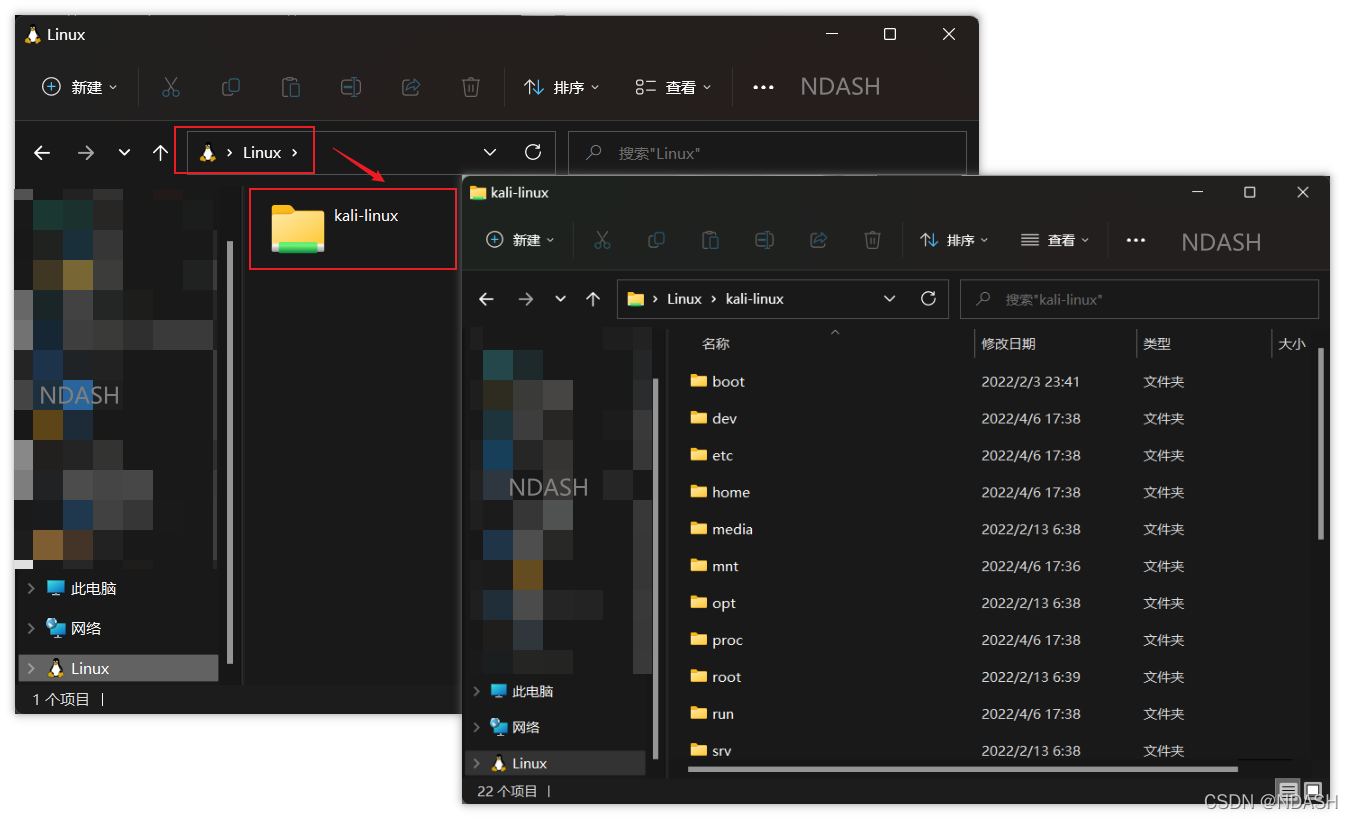
Task: Click kali-linux breadcrumb in address bar
Action: coord(754,299)
